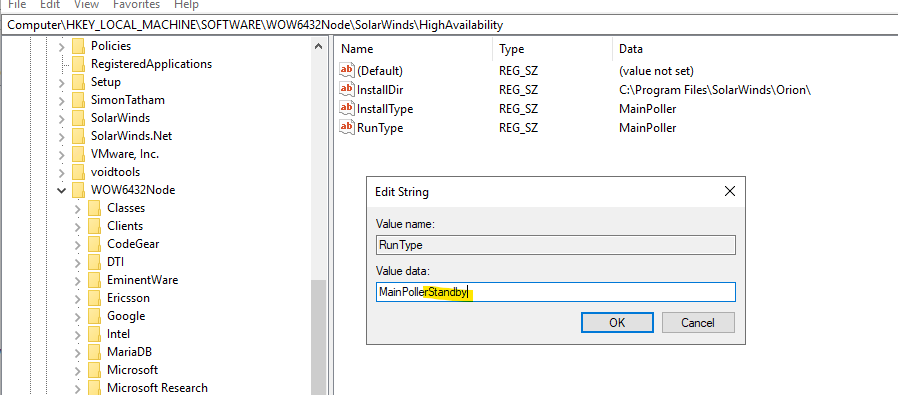Close the Edit String dialog

730,191
